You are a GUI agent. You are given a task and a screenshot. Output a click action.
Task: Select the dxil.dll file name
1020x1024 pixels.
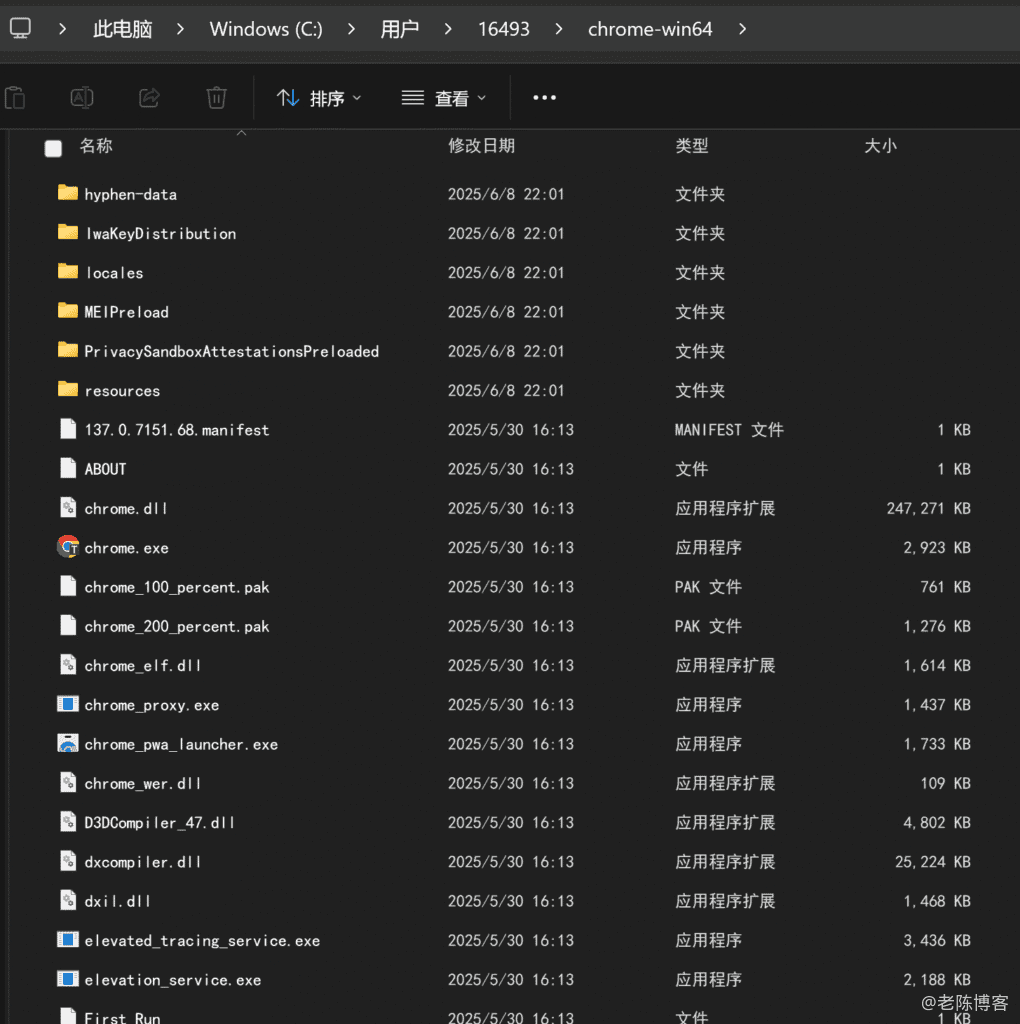coord(118,901)
